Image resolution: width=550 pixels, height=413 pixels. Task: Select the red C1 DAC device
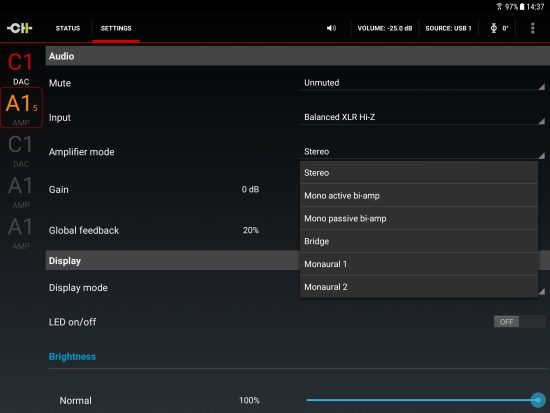[21, 68]
